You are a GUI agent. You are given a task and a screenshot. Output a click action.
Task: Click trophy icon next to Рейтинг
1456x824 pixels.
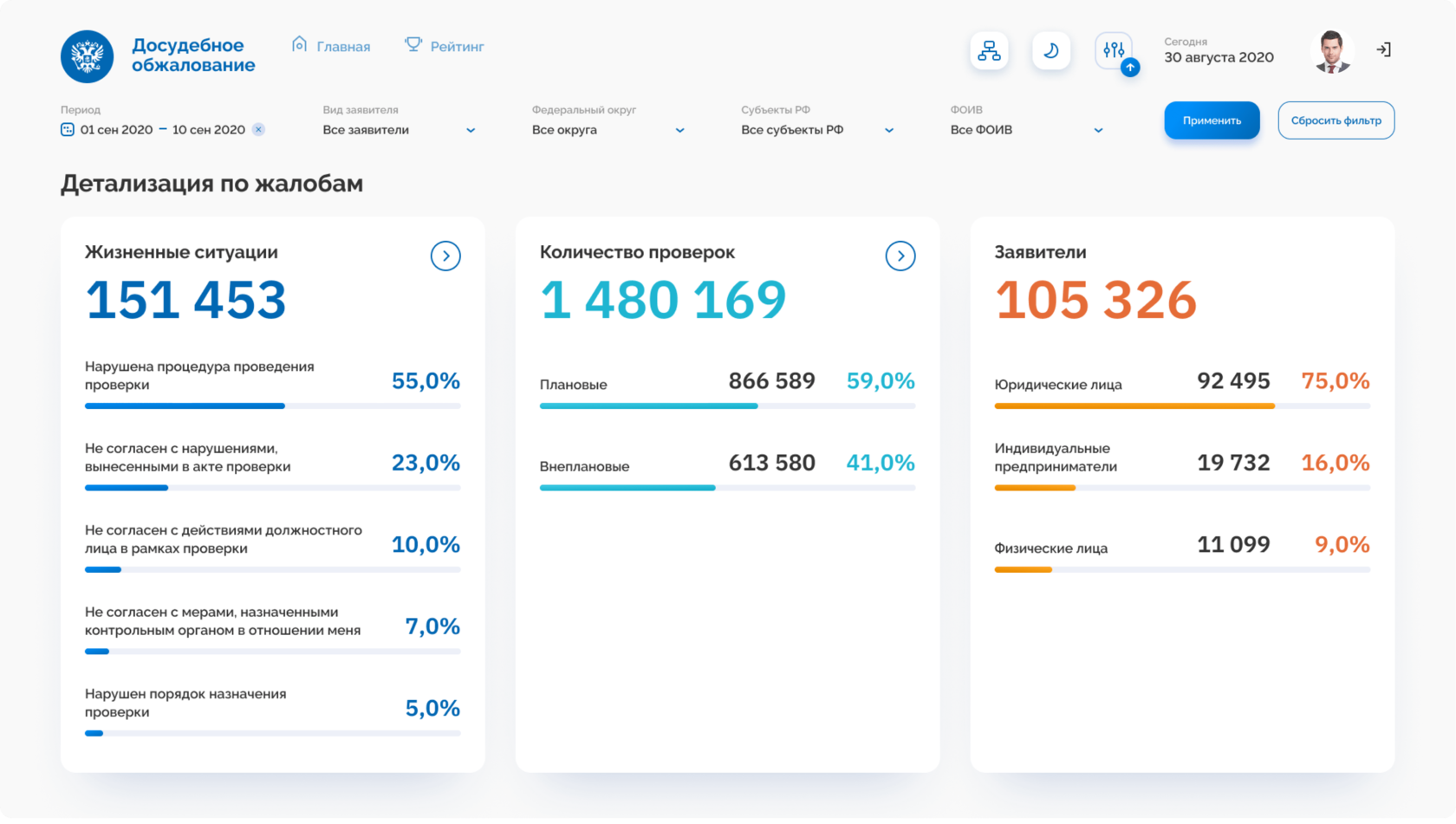[x=413, y=44]
